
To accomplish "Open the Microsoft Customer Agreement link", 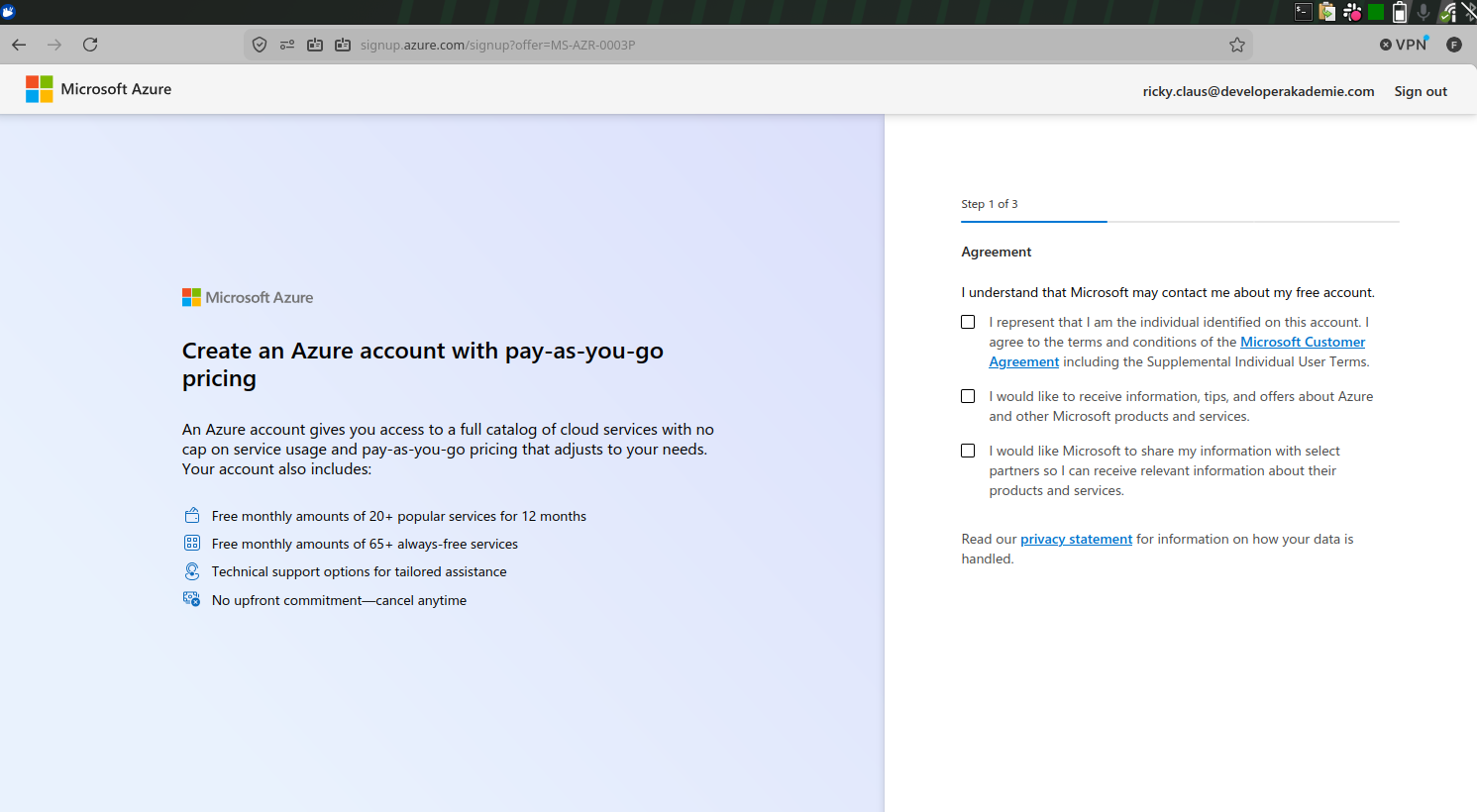I will (1303, 343).
